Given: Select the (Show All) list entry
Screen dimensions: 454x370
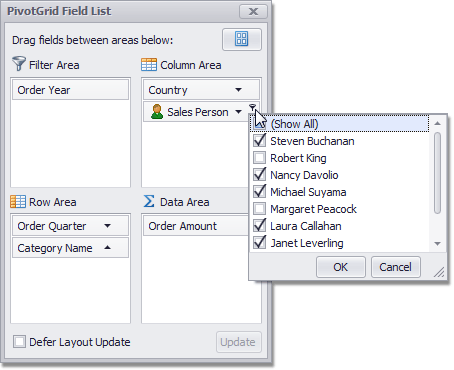Looking at the screenshot, I should pyautogui.click(x=339, y=124).
